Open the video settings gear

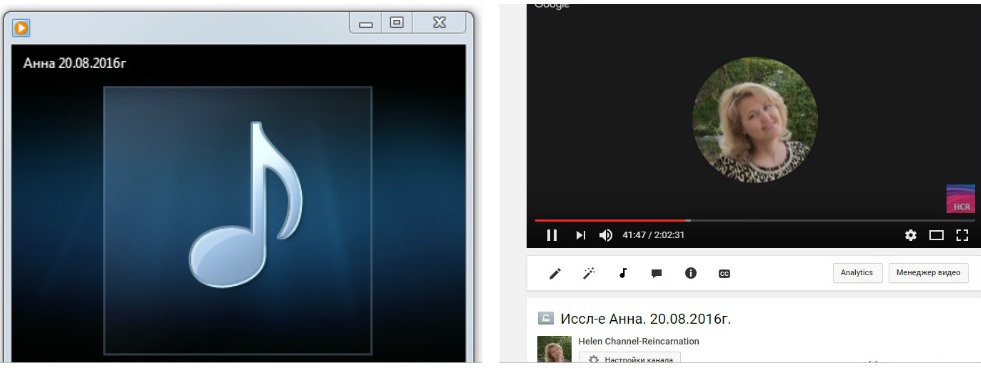click(910, 235)
